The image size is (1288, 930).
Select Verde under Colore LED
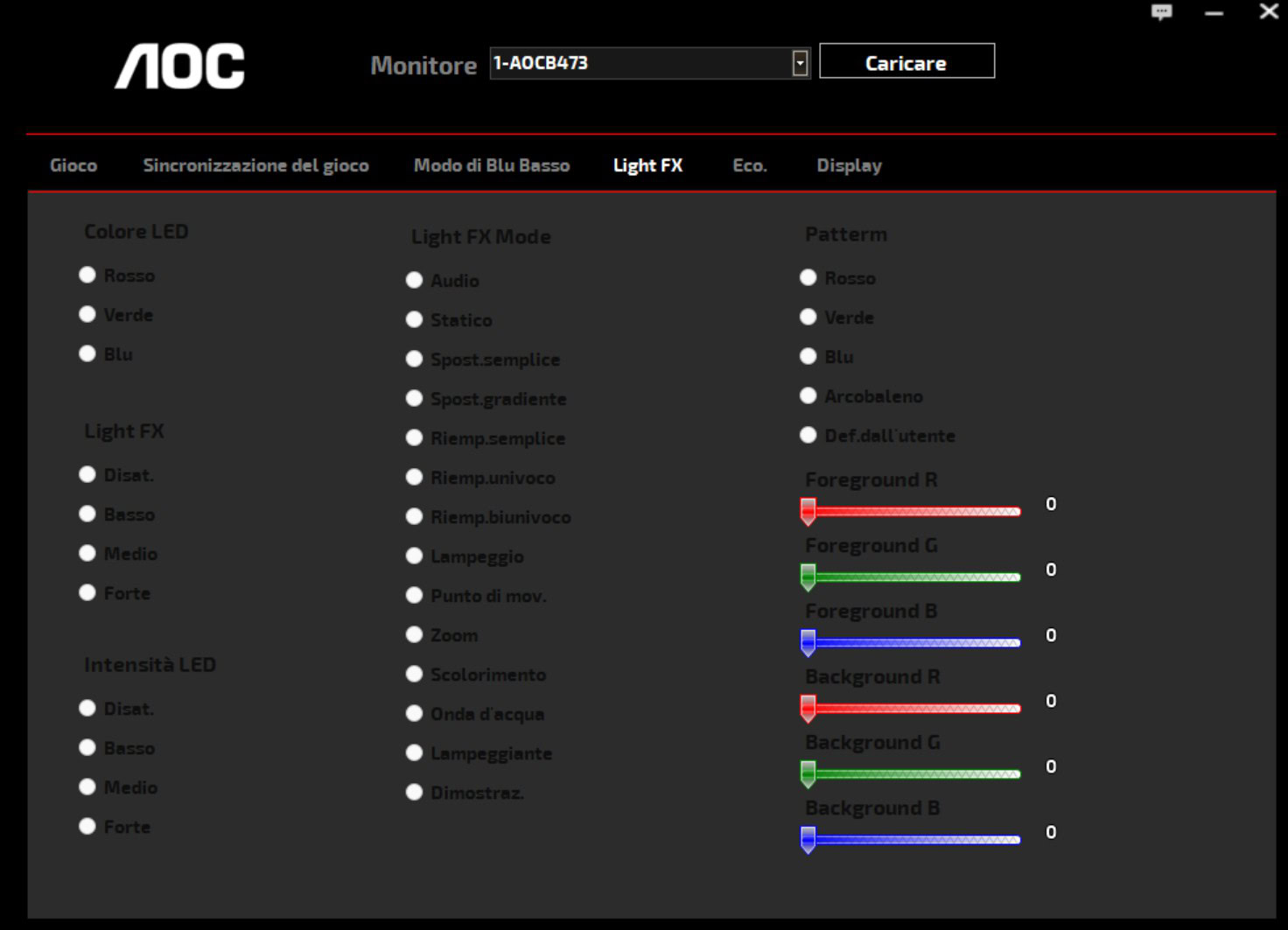click(x=87, y=314)
